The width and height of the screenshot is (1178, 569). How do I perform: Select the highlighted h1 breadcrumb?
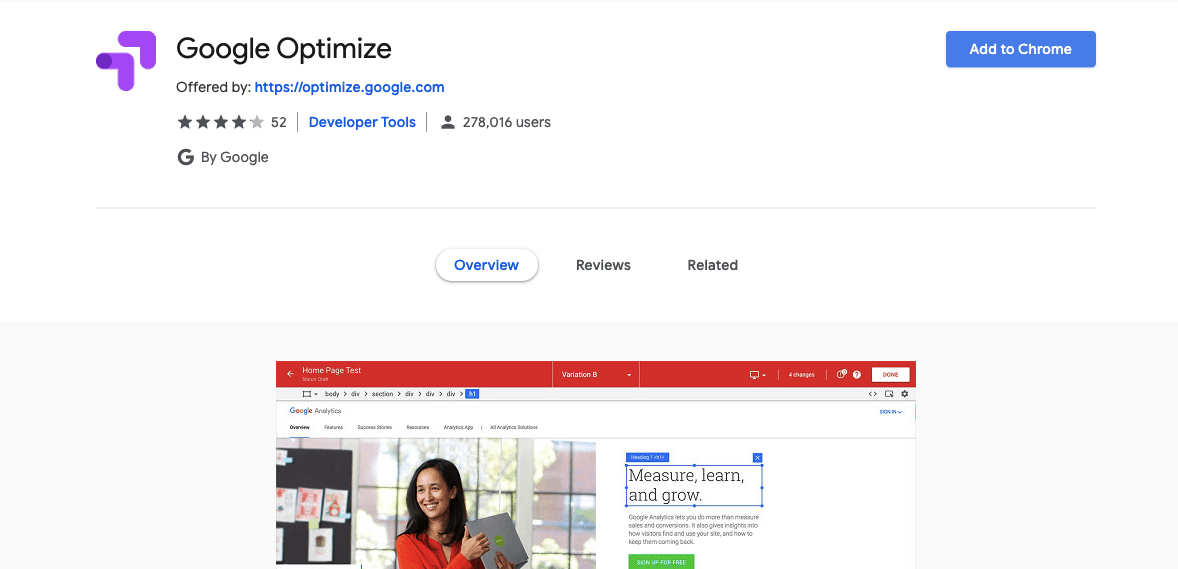point(472,394)
